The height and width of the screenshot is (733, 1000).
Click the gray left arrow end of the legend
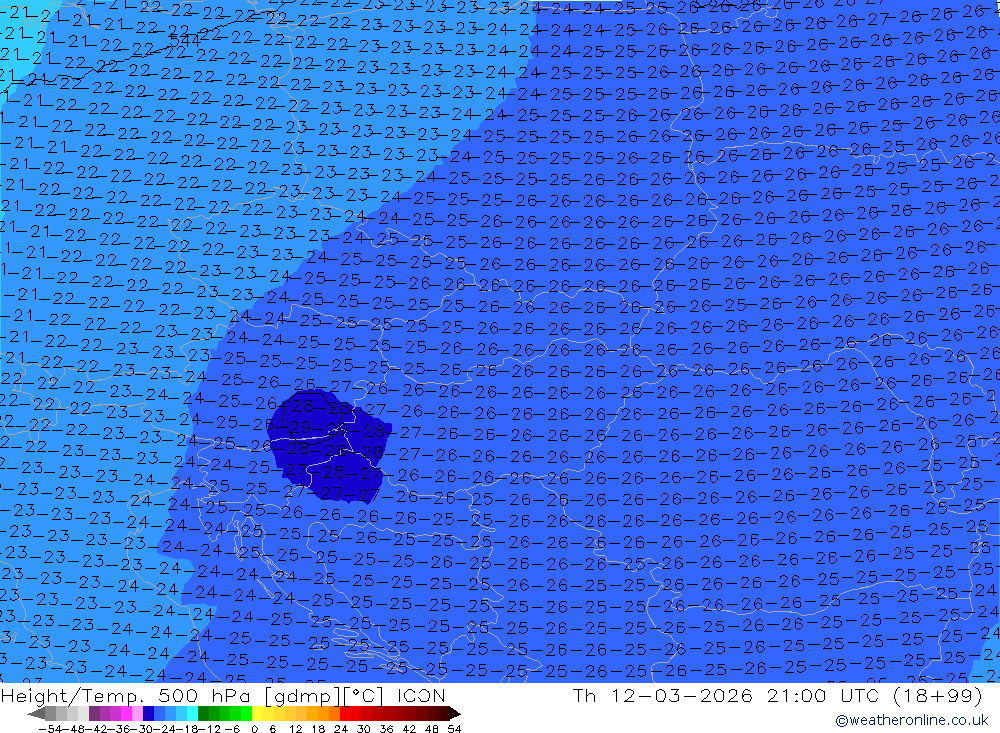coord(36,714)
